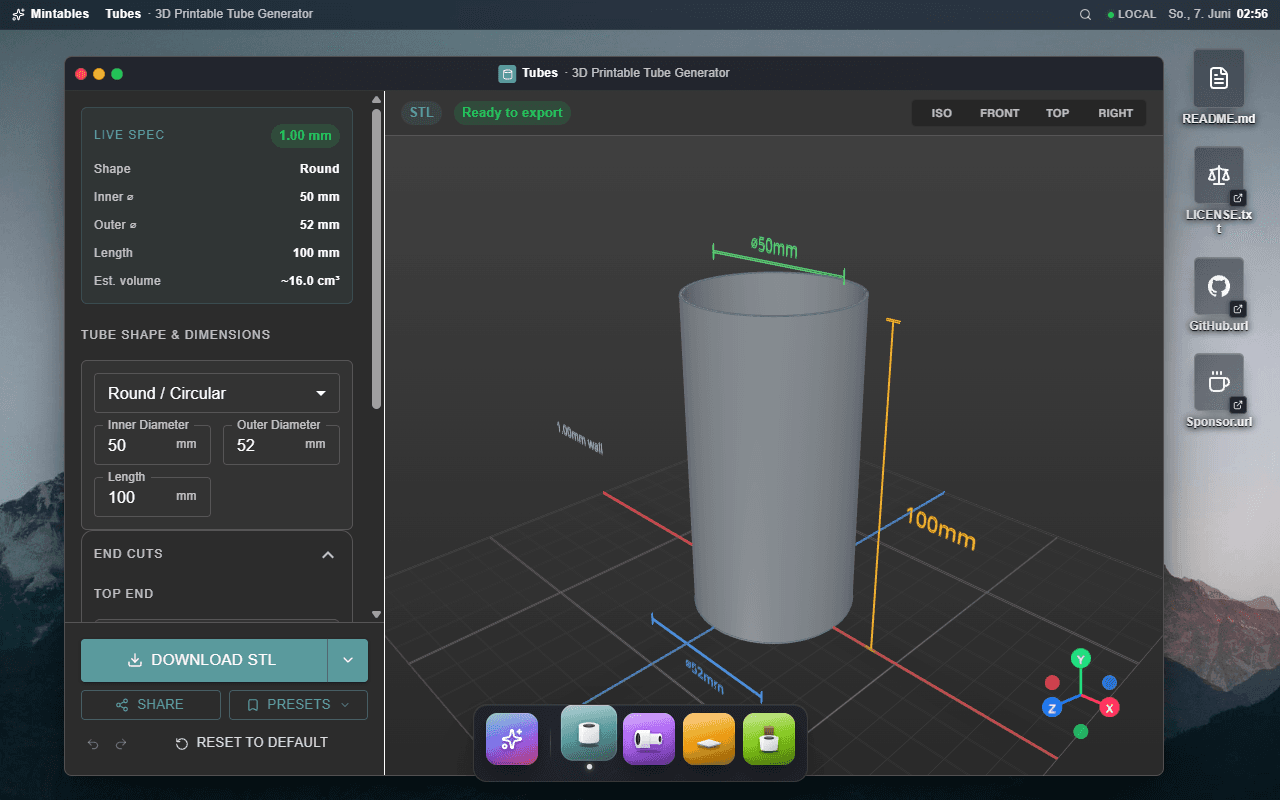Viewport: 1280px width, 800px height.
Task: Click the red X axis gizmo handle
Action: point(1109,707)
